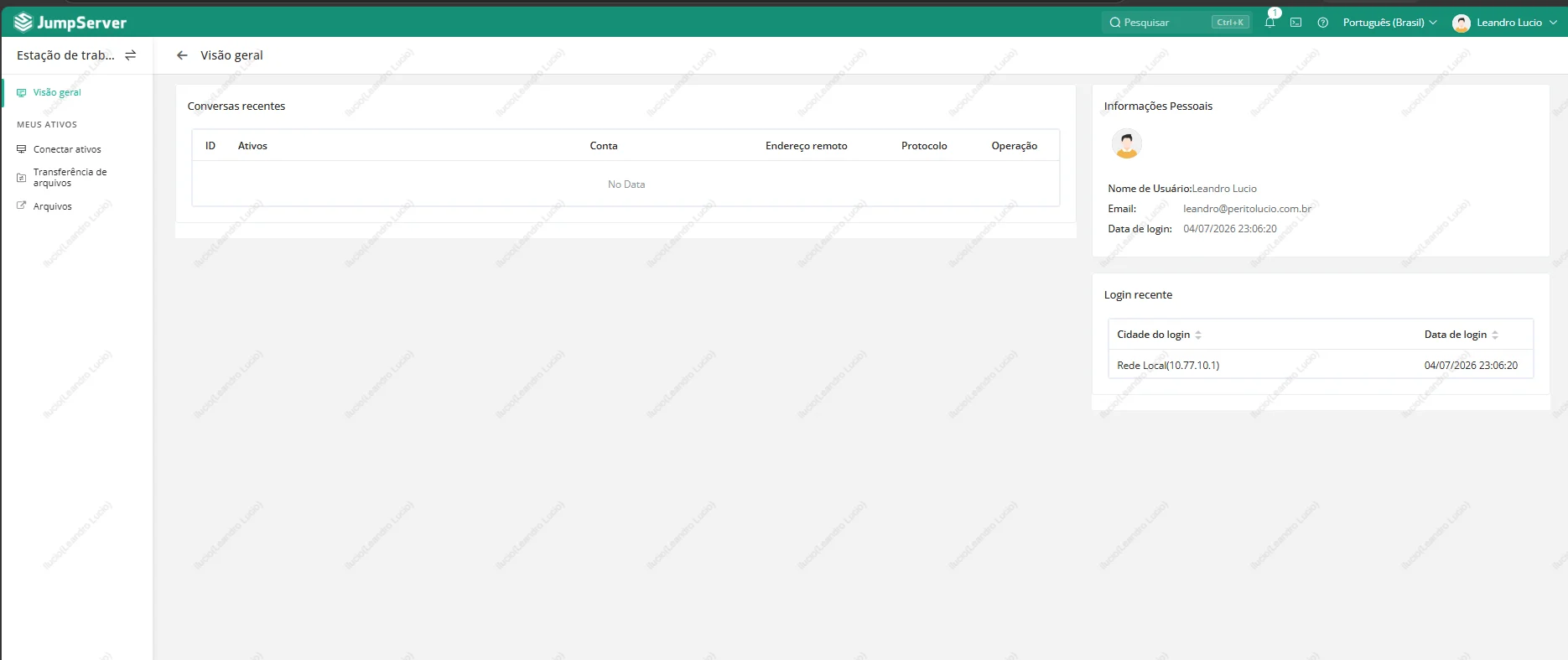Image resolution: width=1568 pixels, height=660 pixels.
Task: Expand the Leandro Lucio user menu
Action: (1505, 23)
